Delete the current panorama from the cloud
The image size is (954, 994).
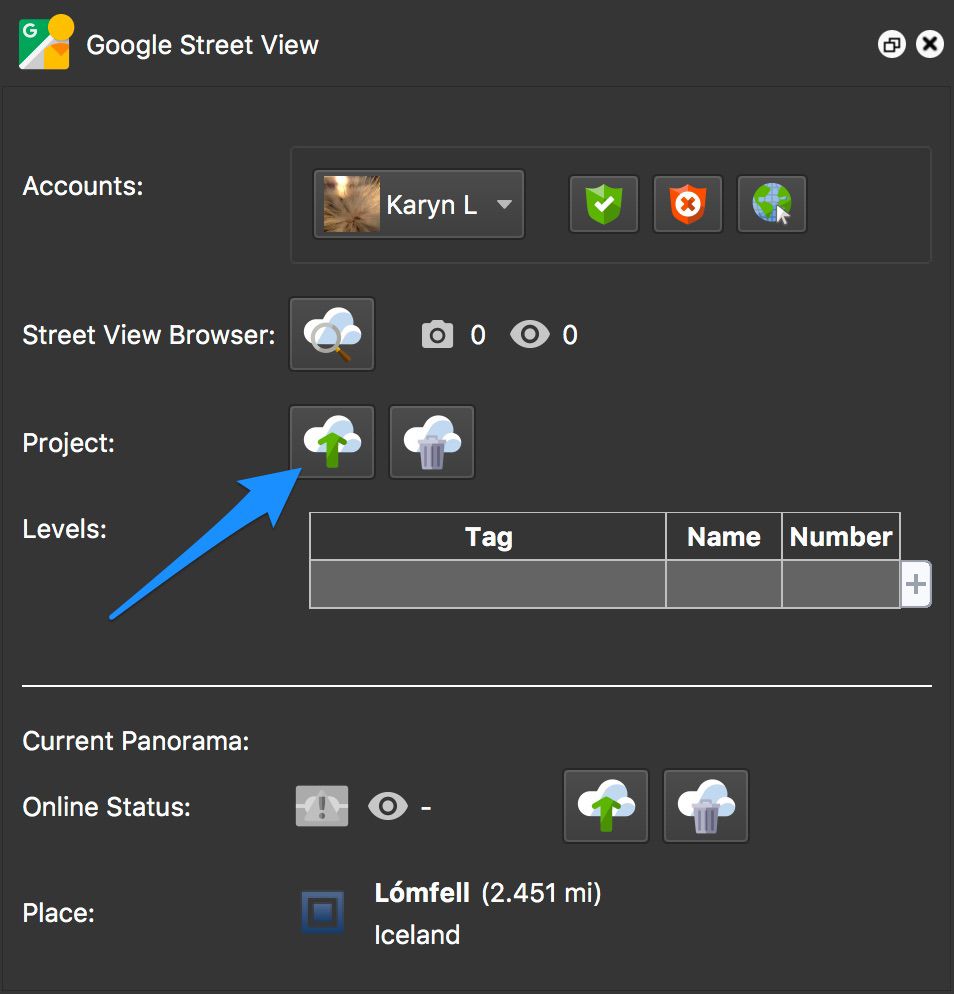tap(705, 805)
